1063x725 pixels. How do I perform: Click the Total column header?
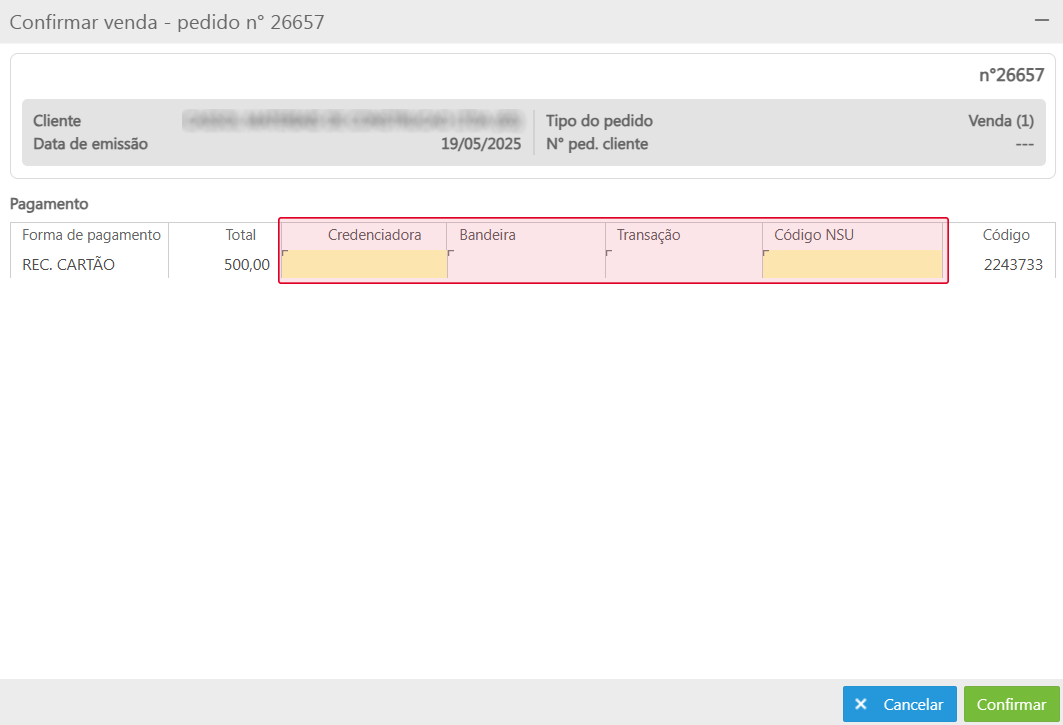coord(240,235)
